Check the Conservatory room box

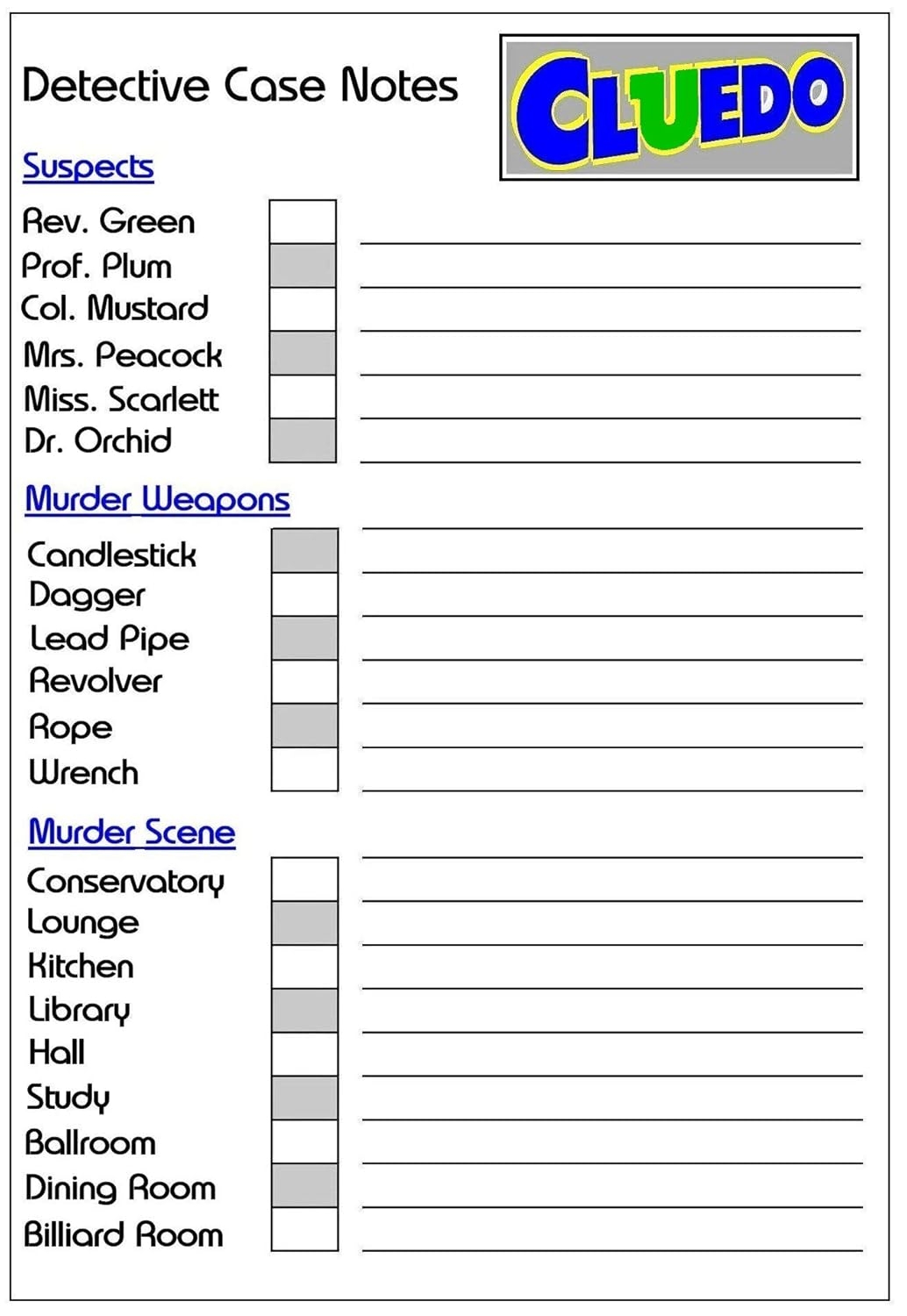coord(304,880)
